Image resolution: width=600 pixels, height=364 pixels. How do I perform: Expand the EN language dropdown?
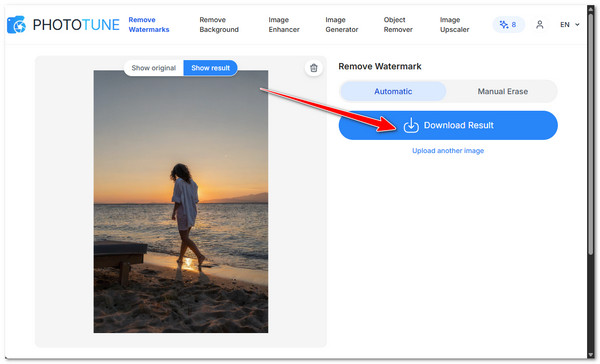[569, 25]
